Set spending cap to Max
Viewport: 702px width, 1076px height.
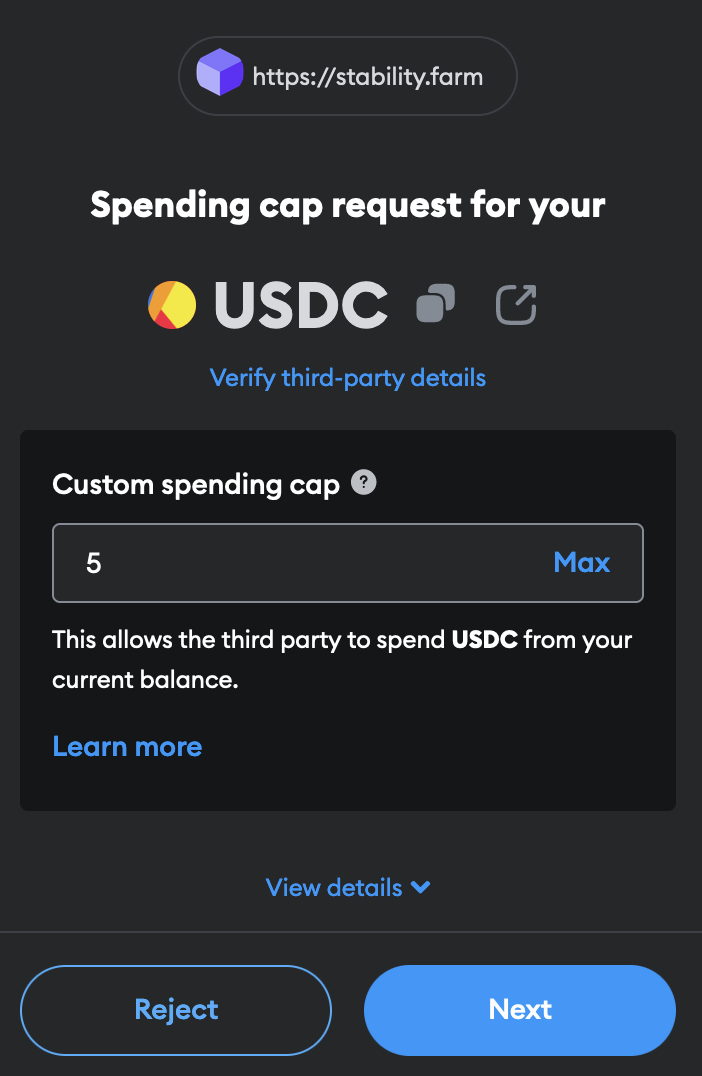click(581, 562)
